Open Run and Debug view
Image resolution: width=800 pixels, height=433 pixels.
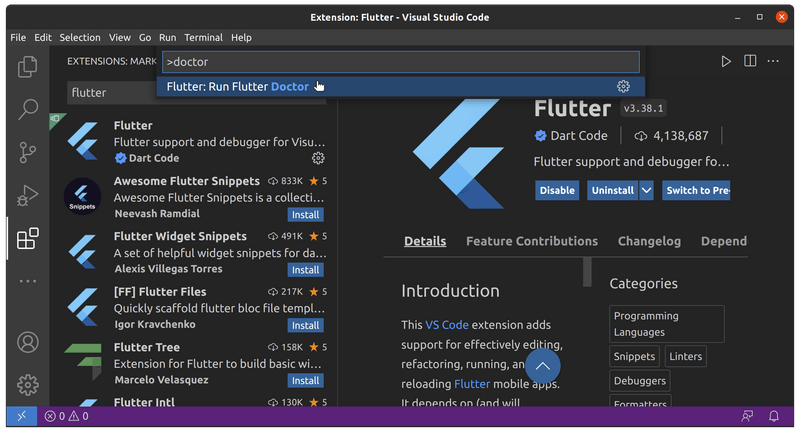click(x=28, y=195)
